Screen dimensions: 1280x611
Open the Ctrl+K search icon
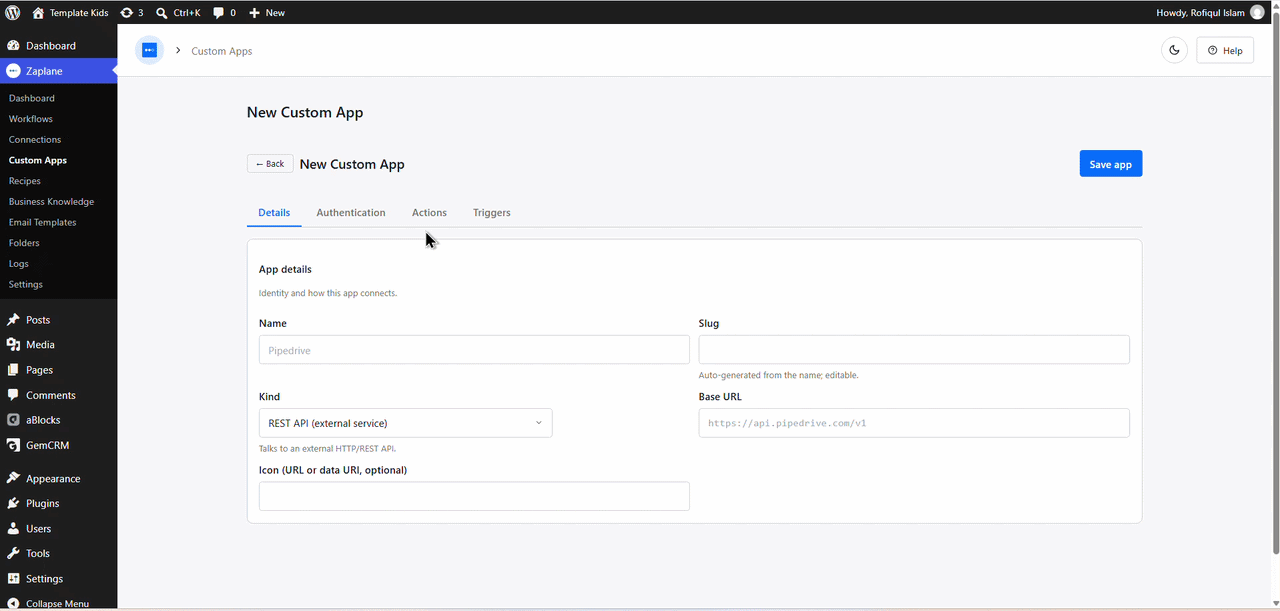point(162,12)
